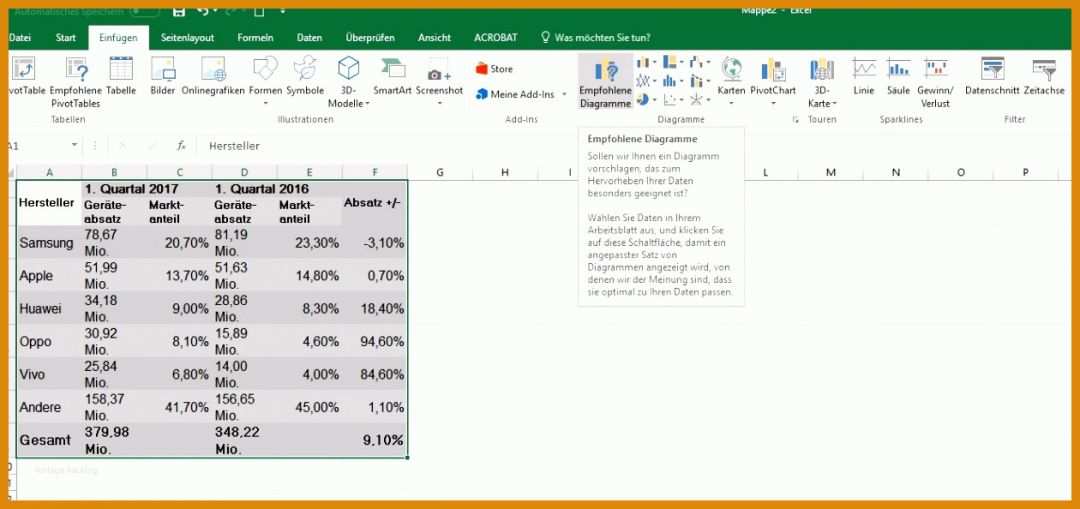
Task: Select the Huawei cell
Action: (x=49, y=308)
